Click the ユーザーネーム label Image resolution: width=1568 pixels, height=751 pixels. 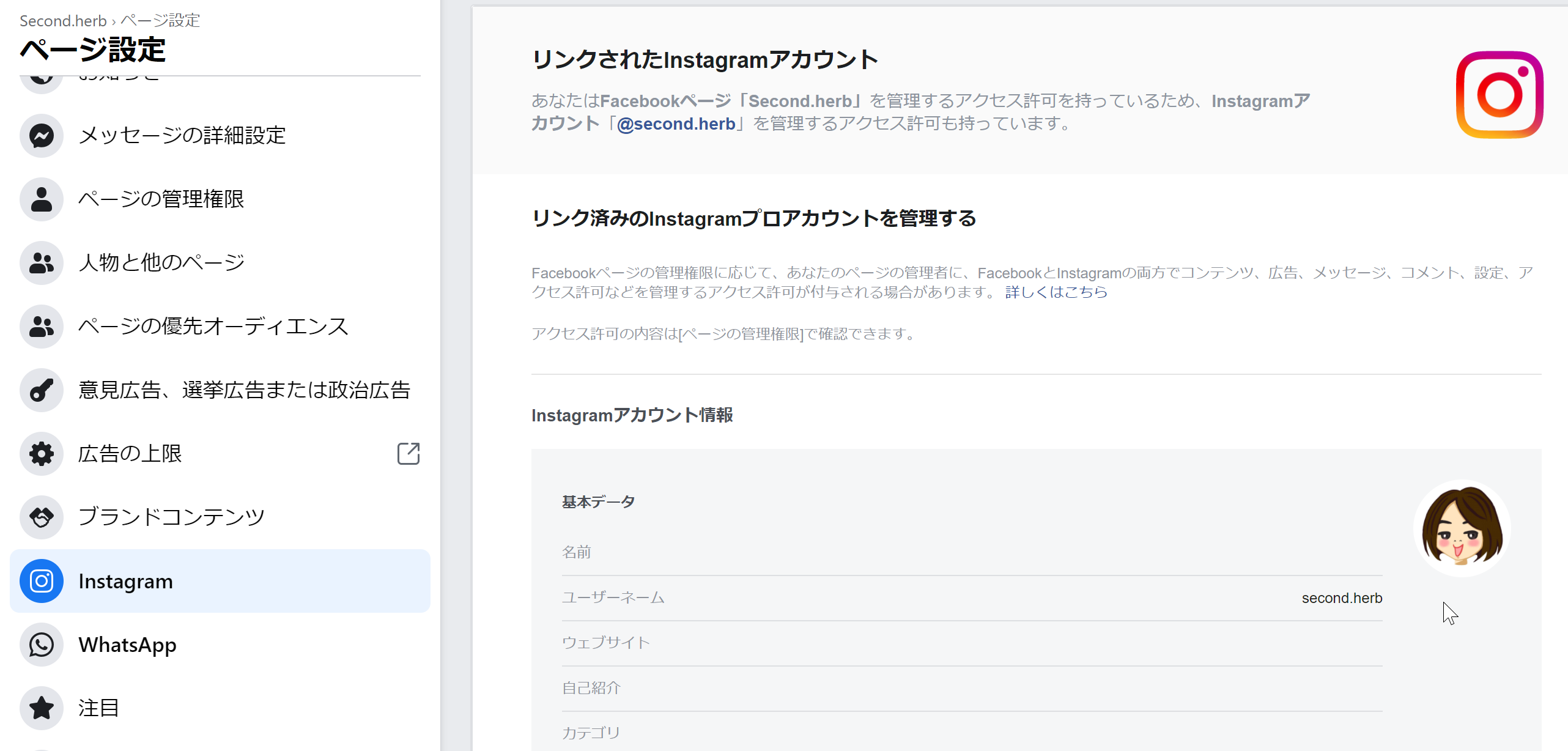coord(613,598)
